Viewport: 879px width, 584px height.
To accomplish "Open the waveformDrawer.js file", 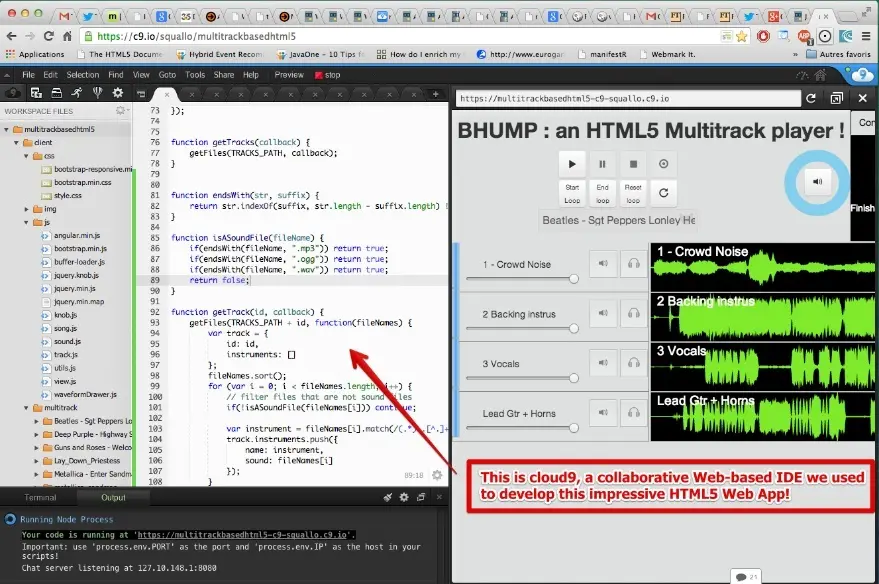I will (85, 395).
